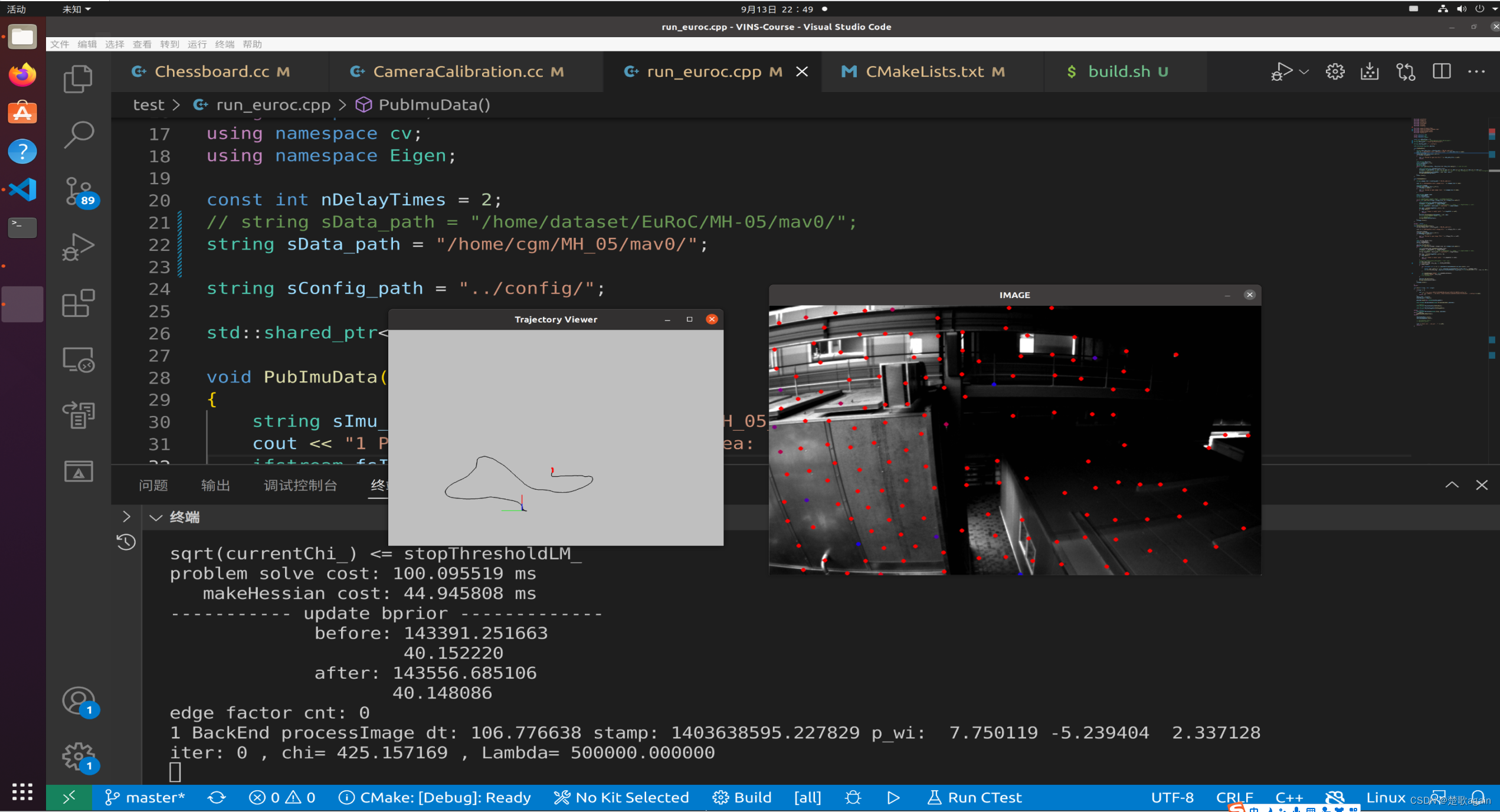Click the CMake debug bug icon in status bar
Image resolution: width=1500 pixels, height=812 pixels.
click(853, 798)
